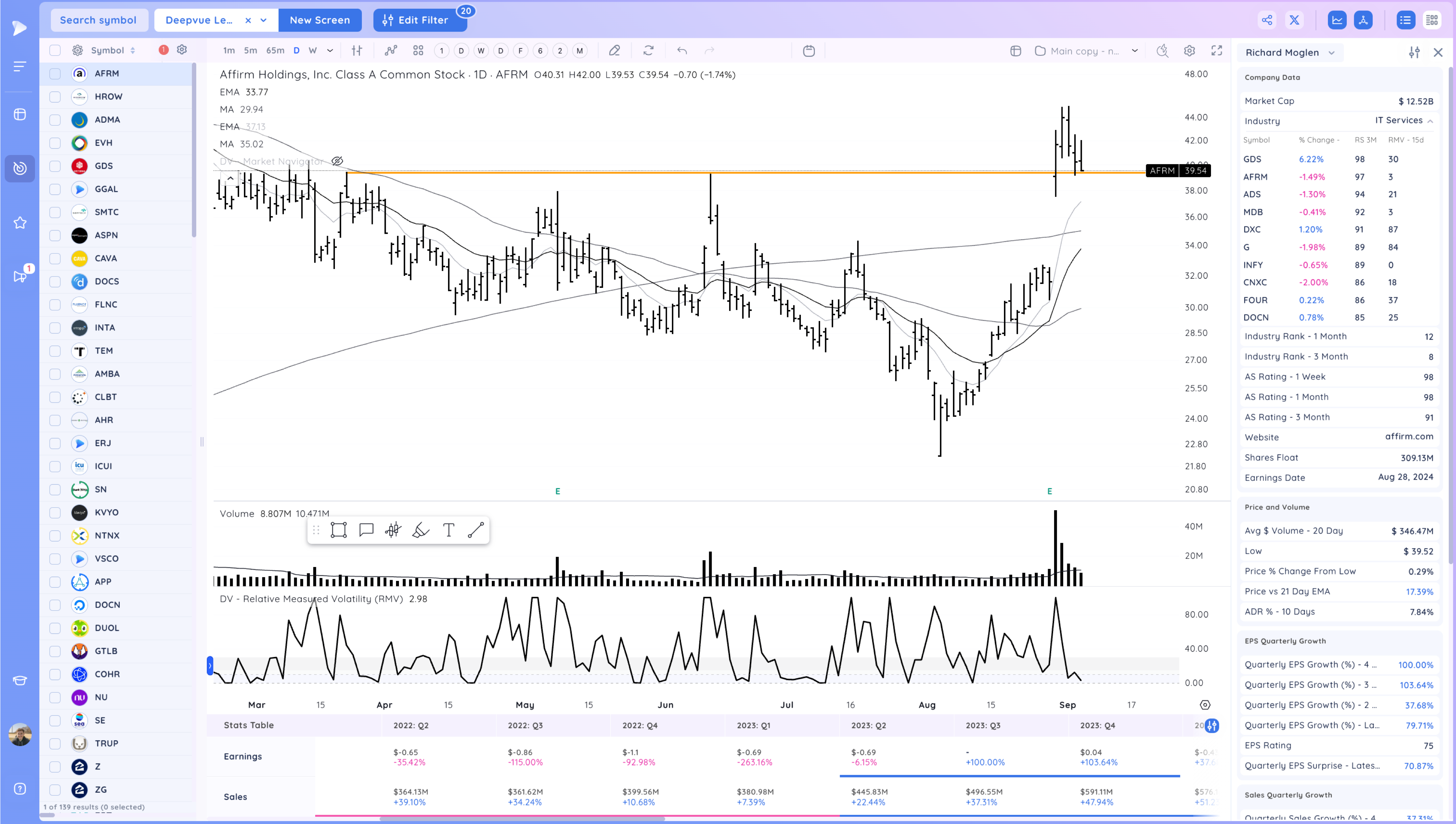Click the undo arrow in chart toolbar
The height and width of the screenshot is (824, 1456).
(682, 50)
